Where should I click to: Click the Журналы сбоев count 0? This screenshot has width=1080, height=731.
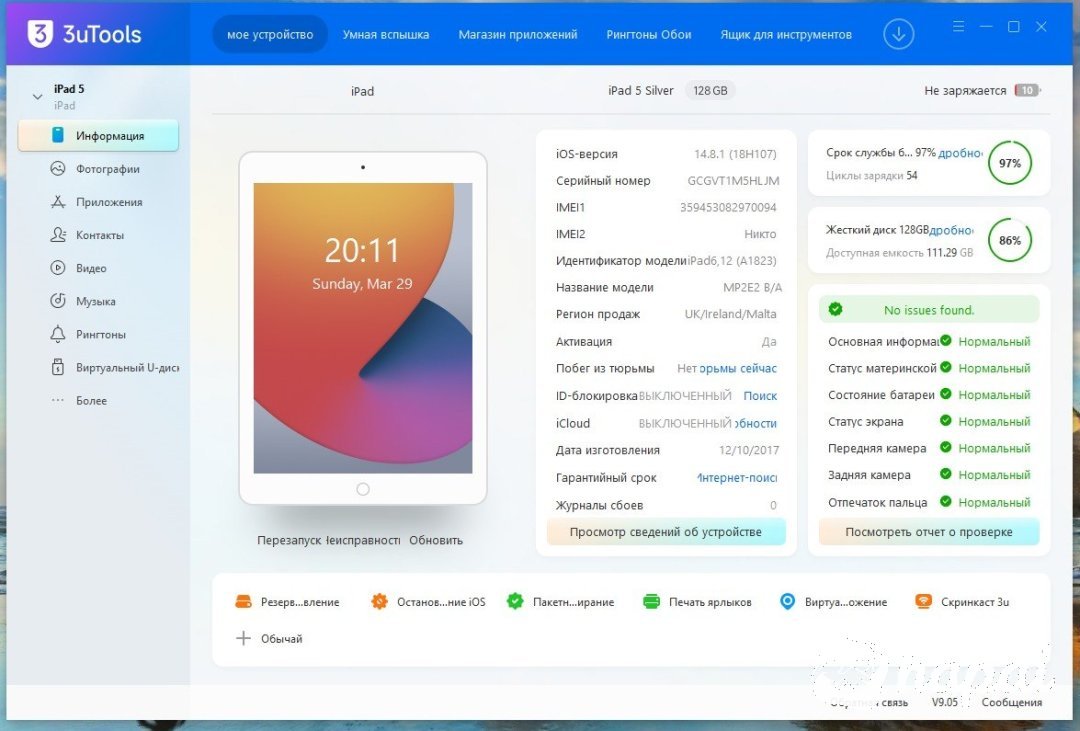click(x=773, y=505)
